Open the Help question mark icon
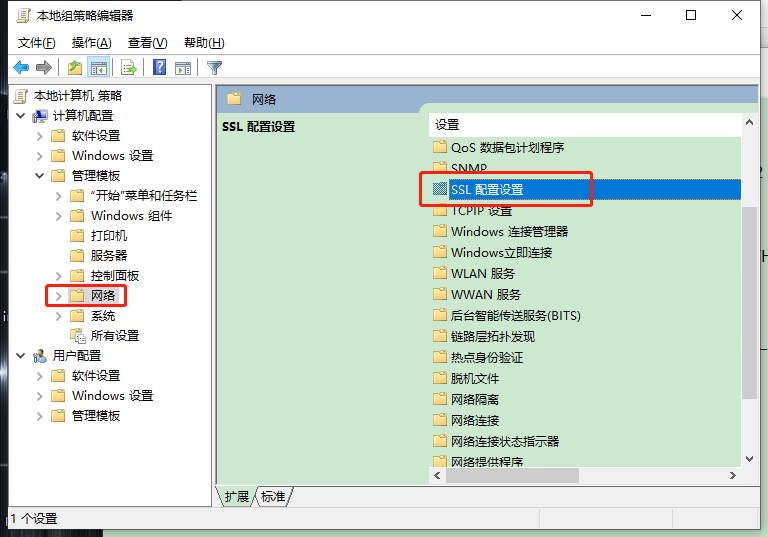The image size is (768, 537). coord(160,67)
